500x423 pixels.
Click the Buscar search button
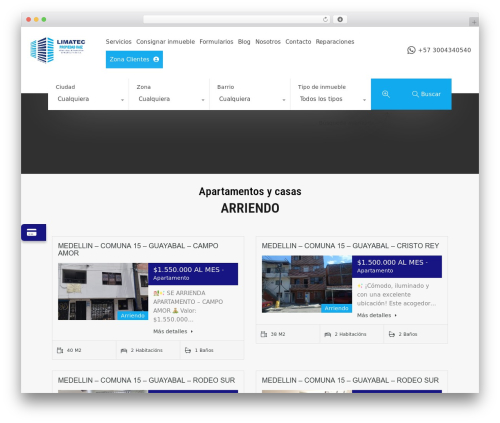(x=426, y=94)
